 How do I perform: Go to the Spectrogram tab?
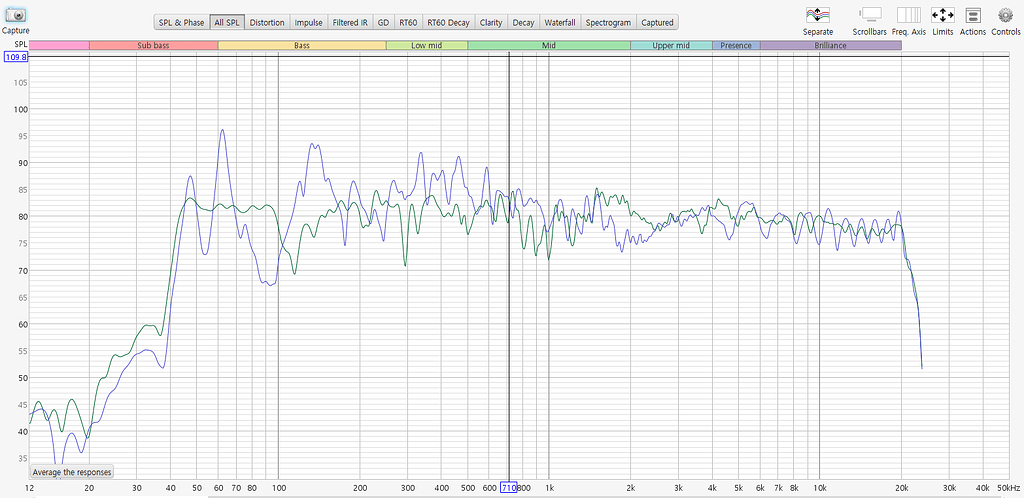tap(608, 22)
